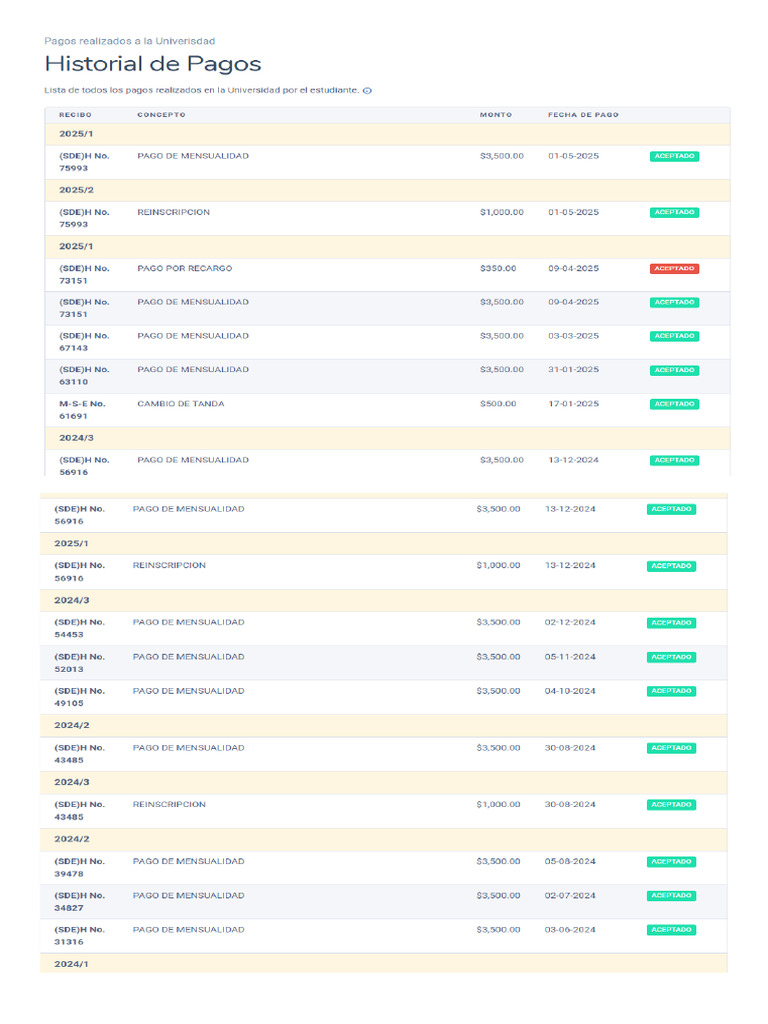Click the red ACEPTADO badge for PAGO POR RECARGO
The image size is (768, 1024).
pos(674,269)
